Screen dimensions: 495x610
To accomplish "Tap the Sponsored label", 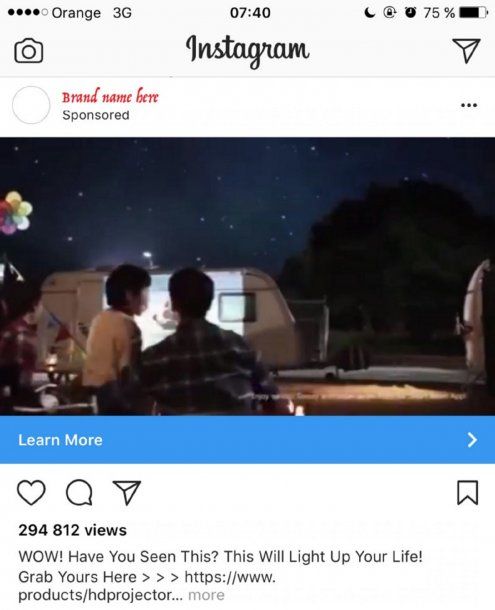I will coord(96,115).
